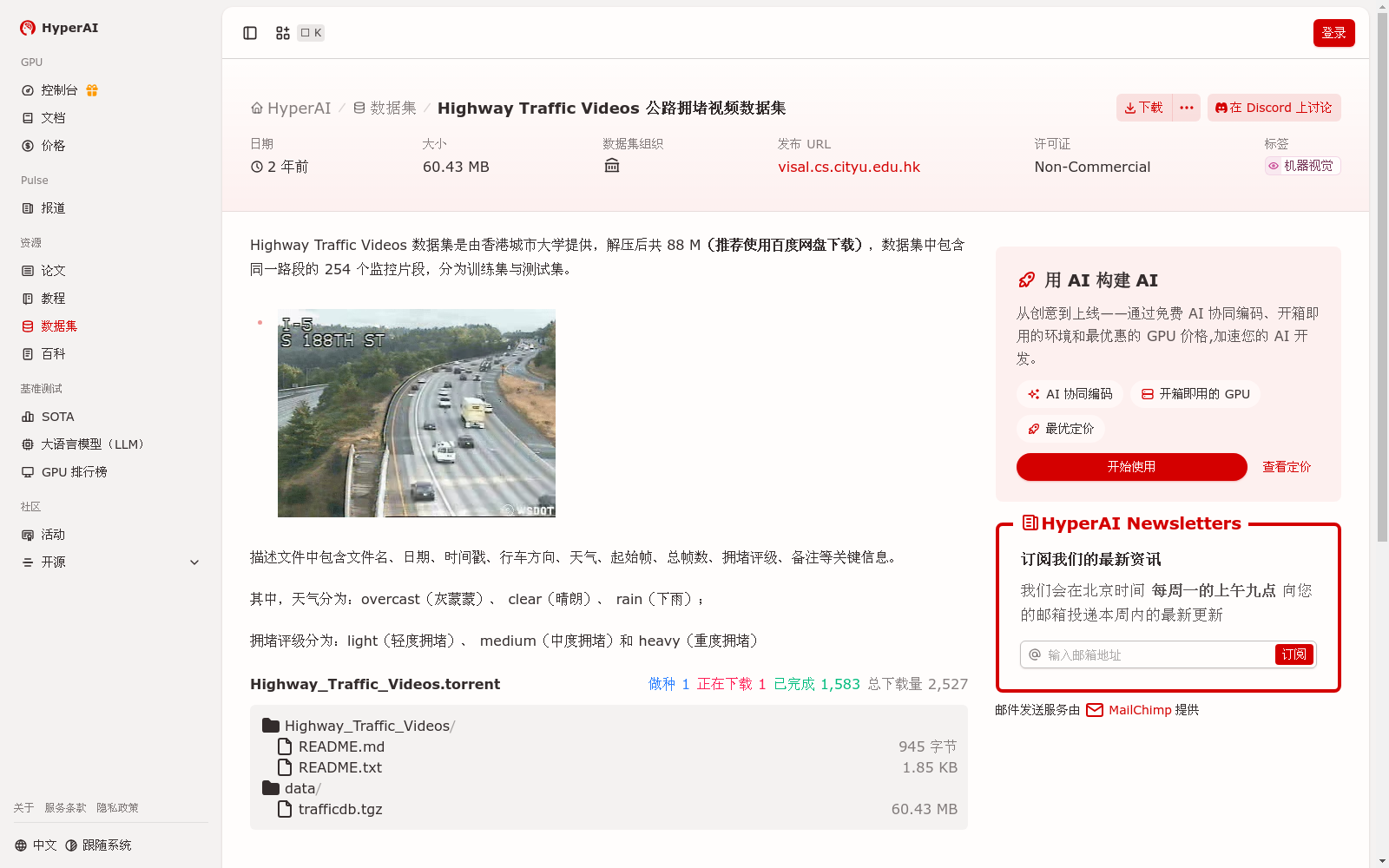Viewport: 1389px width, 868px height.
Task: Click the 开箱即用的 GPU chip
Action: coord(1195,394)
